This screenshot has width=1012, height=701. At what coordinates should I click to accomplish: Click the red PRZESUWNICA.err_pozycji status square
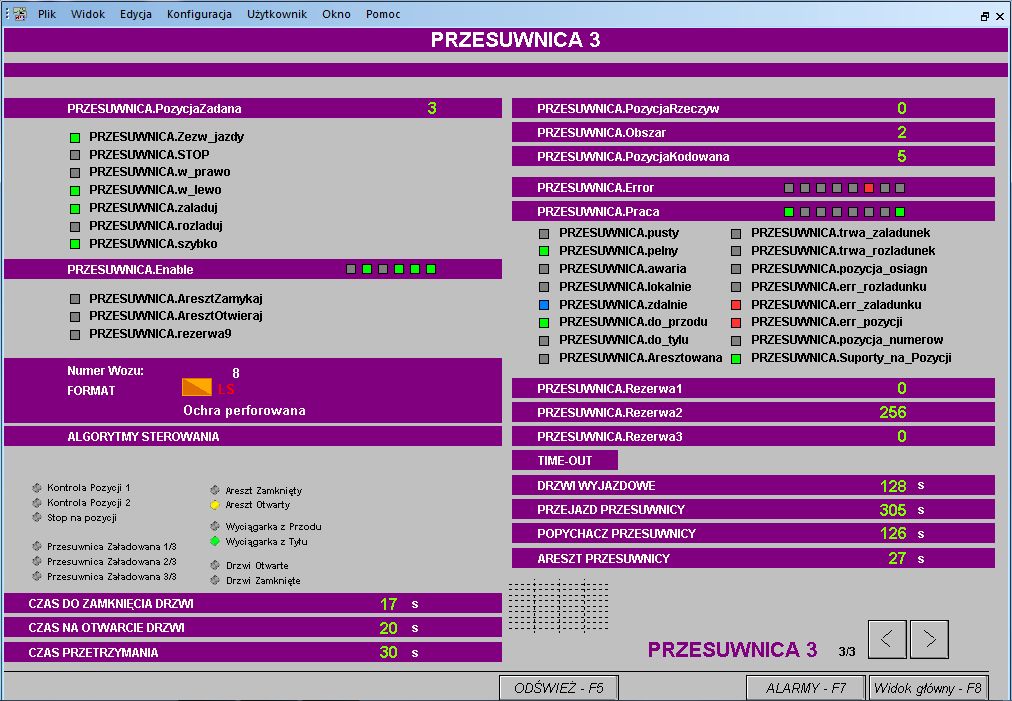(x=736, y=322)
